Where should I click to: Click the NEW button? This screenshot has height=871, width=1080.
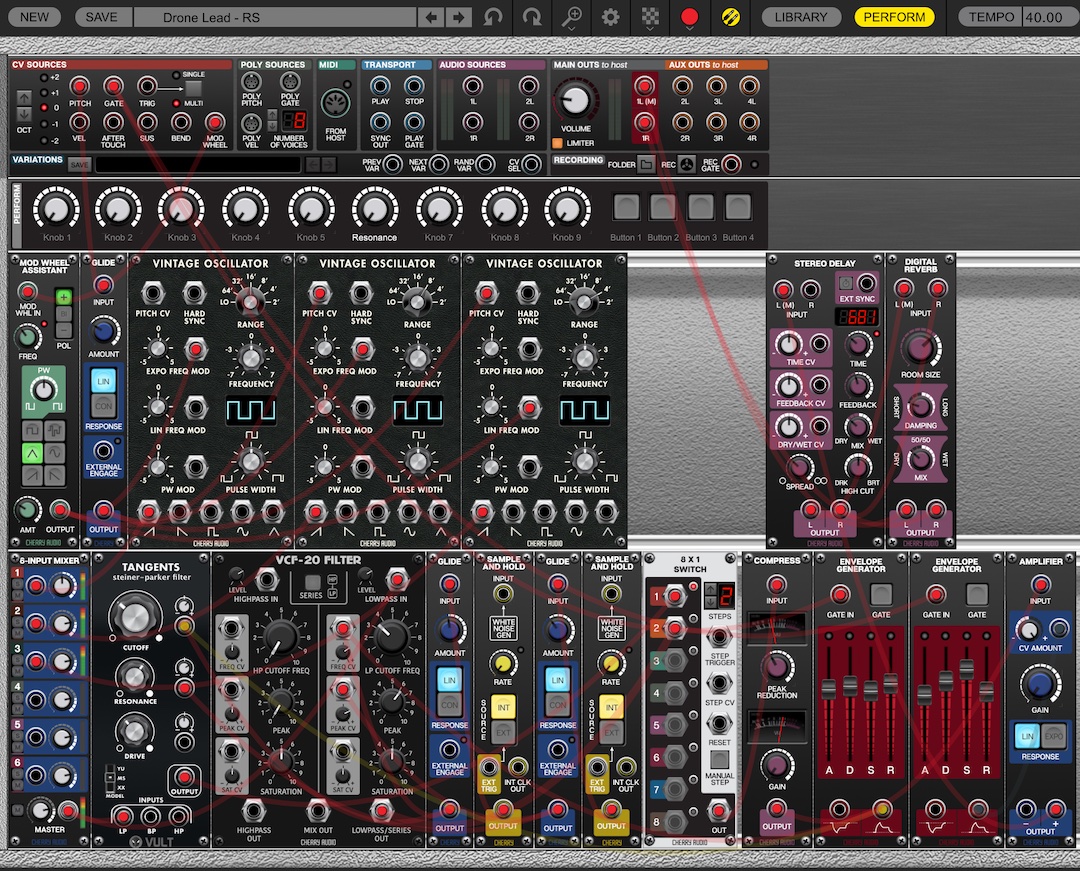(x=34, y=17)
